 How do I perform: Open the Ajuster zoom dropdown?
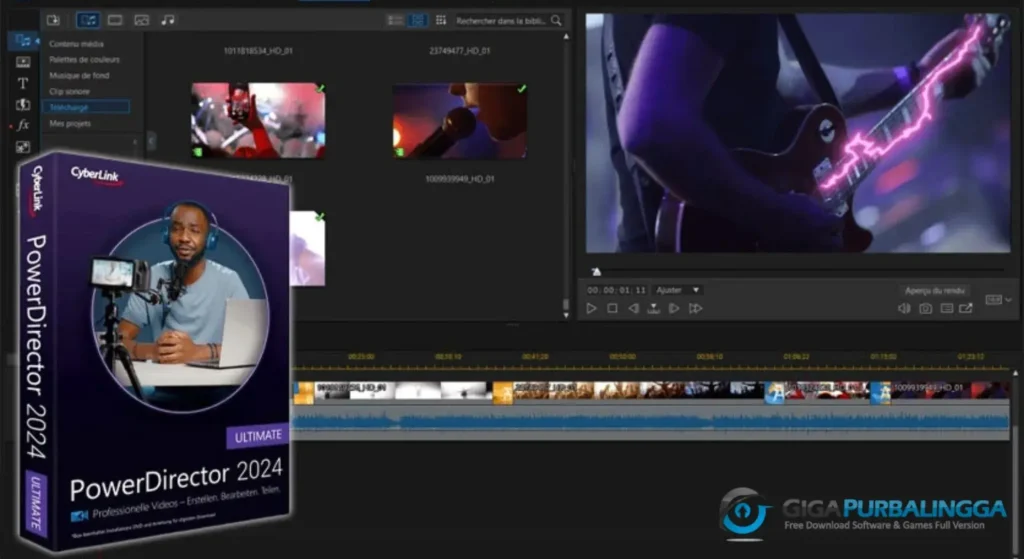point(678,290)
